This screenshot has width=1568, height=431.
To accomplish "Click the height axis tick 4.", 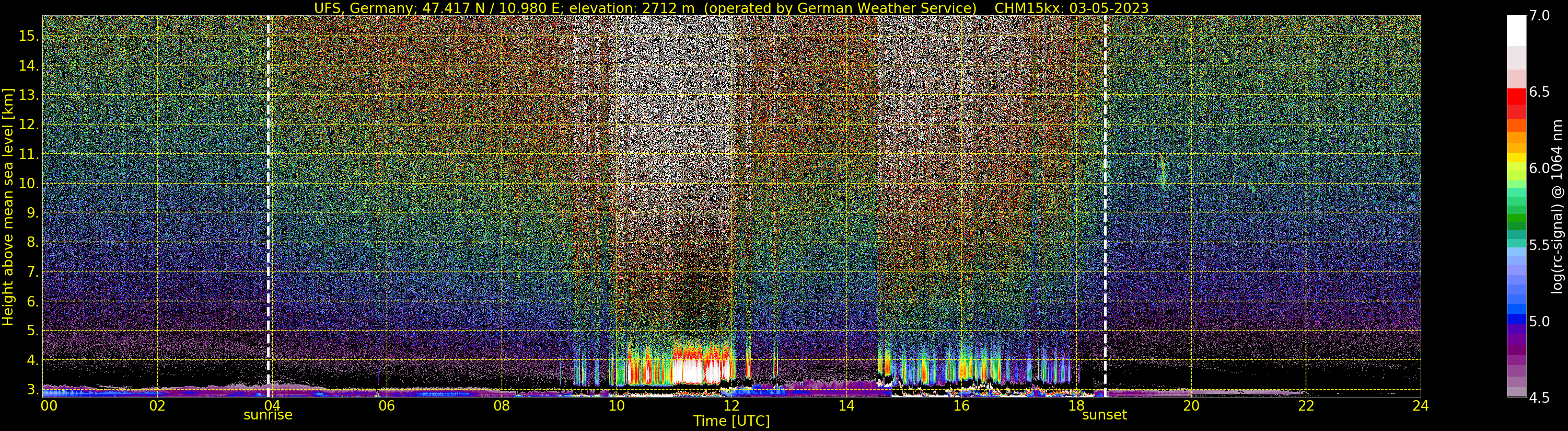I will click(32, 360).
